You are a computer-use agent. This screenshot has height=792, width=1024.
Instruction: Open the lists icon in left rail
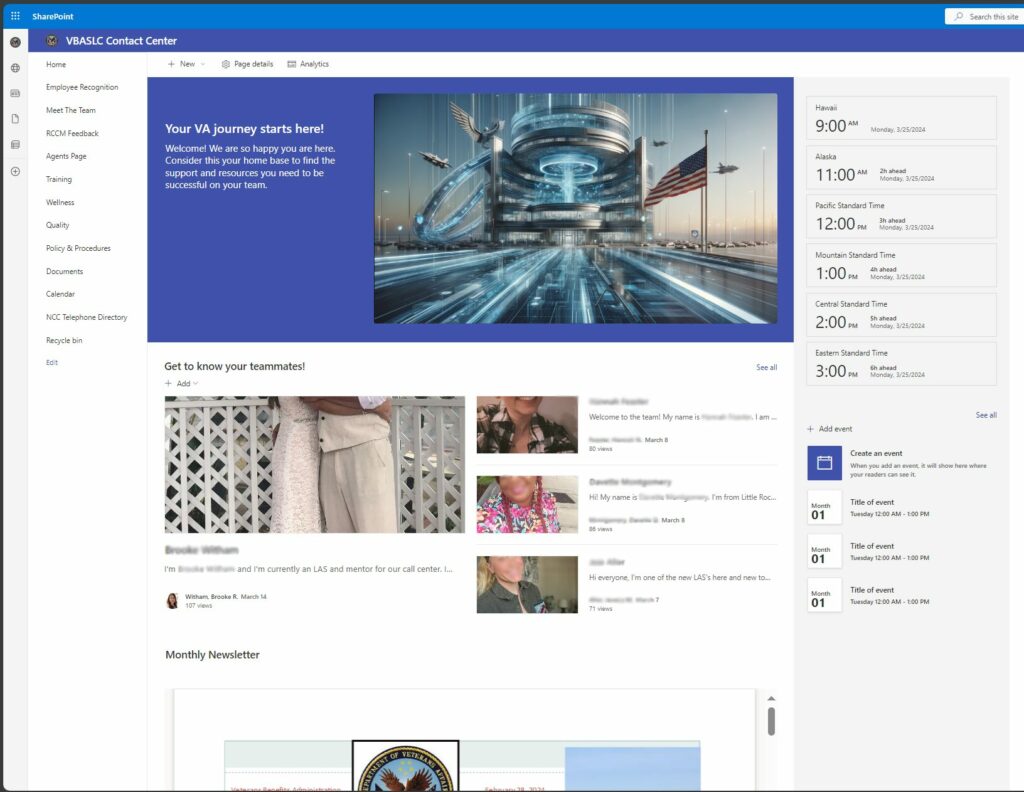15,145
